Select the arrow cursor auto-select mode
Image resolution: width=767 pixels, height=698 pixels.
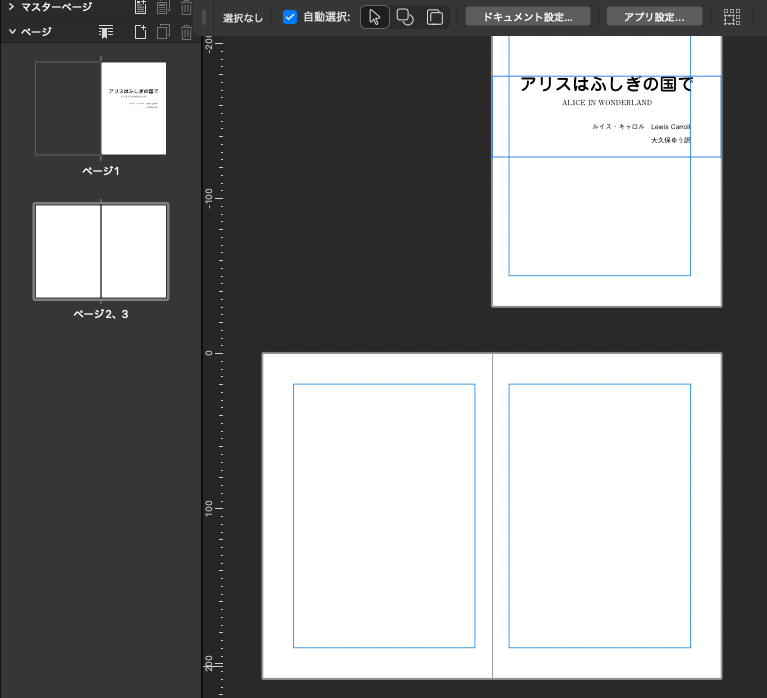click(x=375, y=17)
